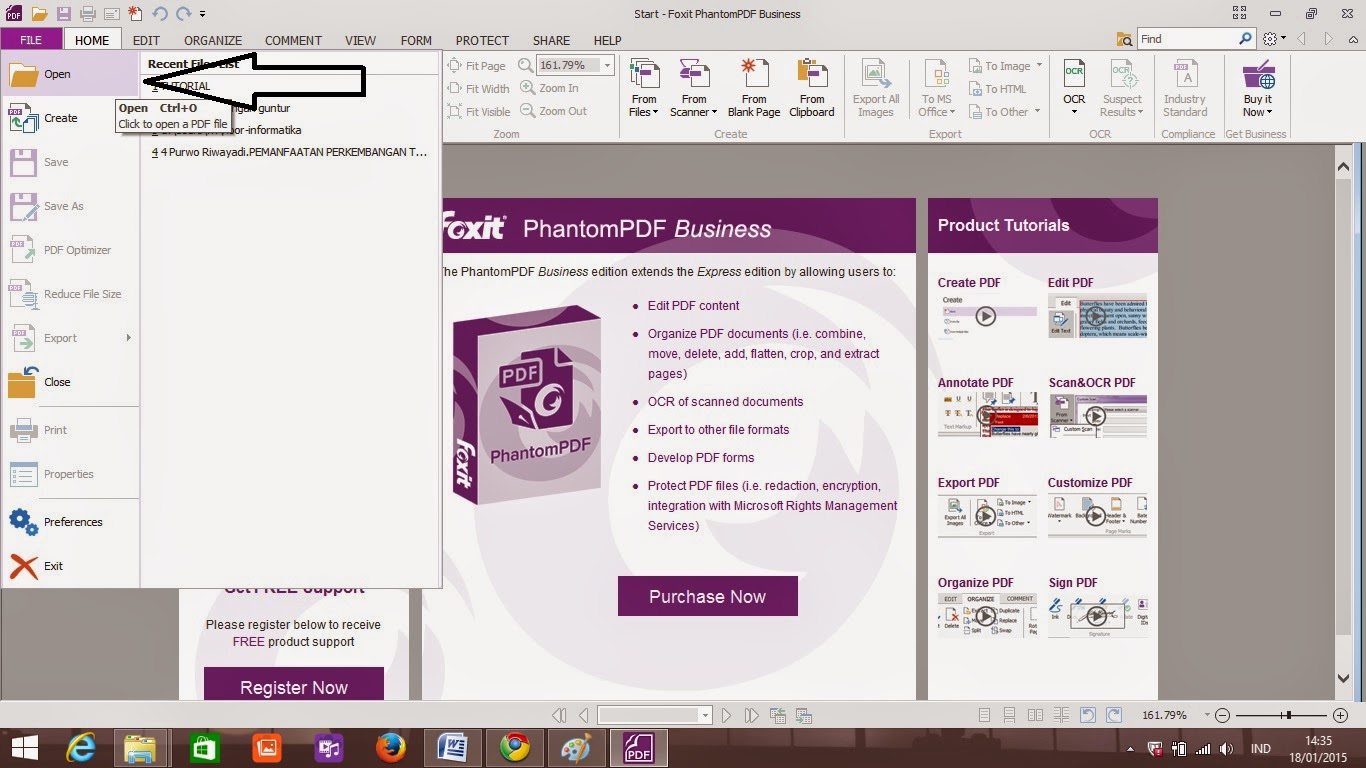Click the save diskette icon in title bar
Viewport: 1366px width, 768px height.
pos(64,14)
